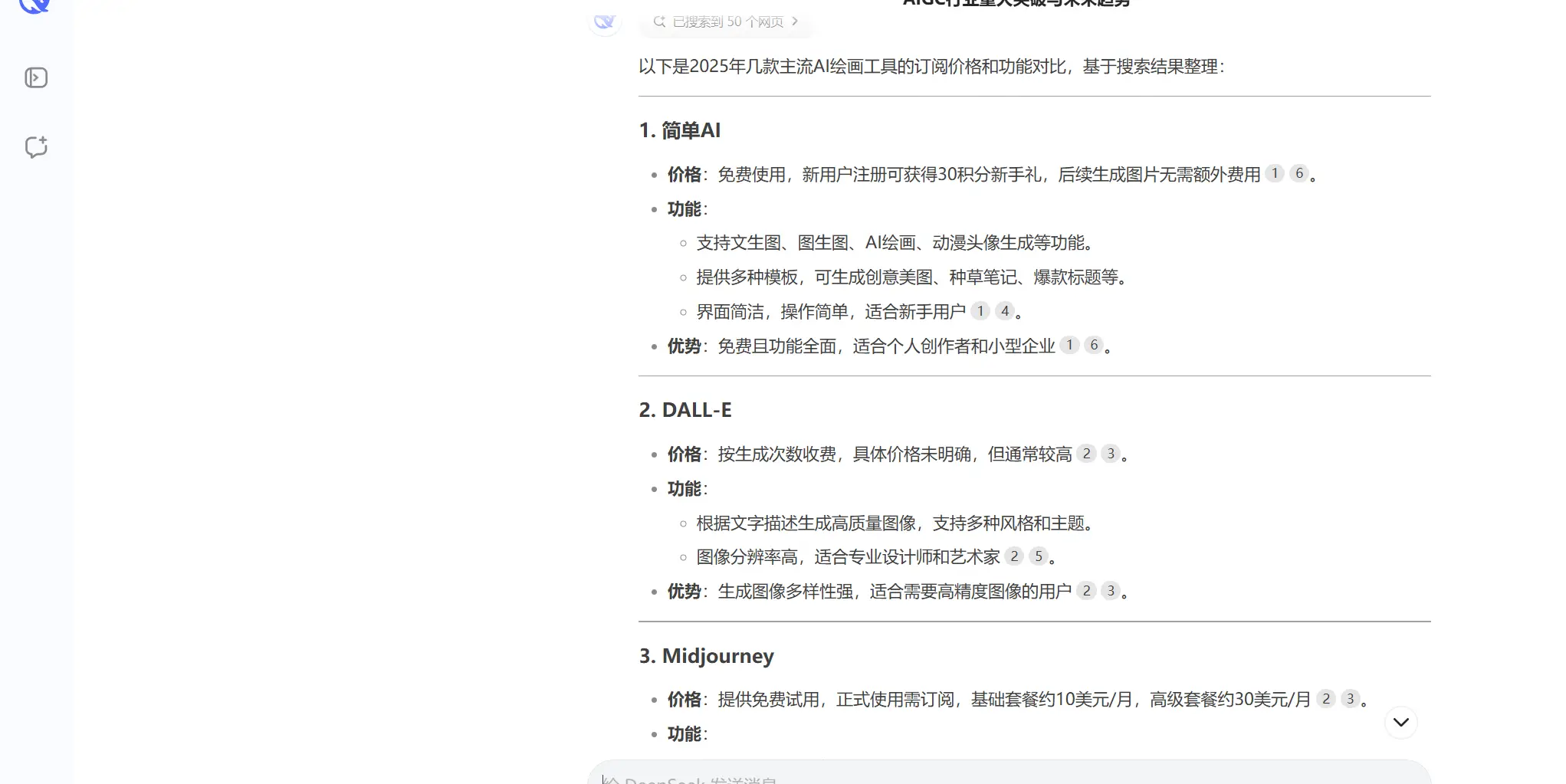The height and width of the screenshot is (784, 1566).
Task: Click the intro line 以下是2025年几款主流AI绘画工具
Action: tap(932, 67)
